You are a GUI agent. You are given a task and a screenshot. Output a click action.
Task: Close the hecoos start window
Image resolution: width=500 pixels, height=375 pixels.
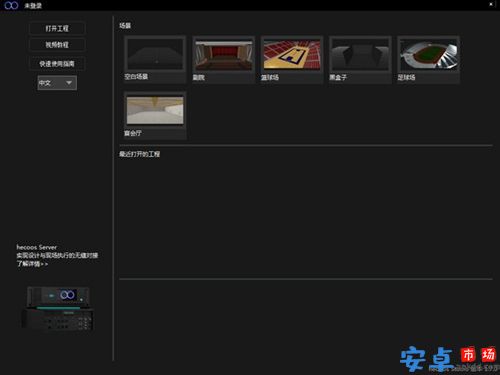click(491, 4)
